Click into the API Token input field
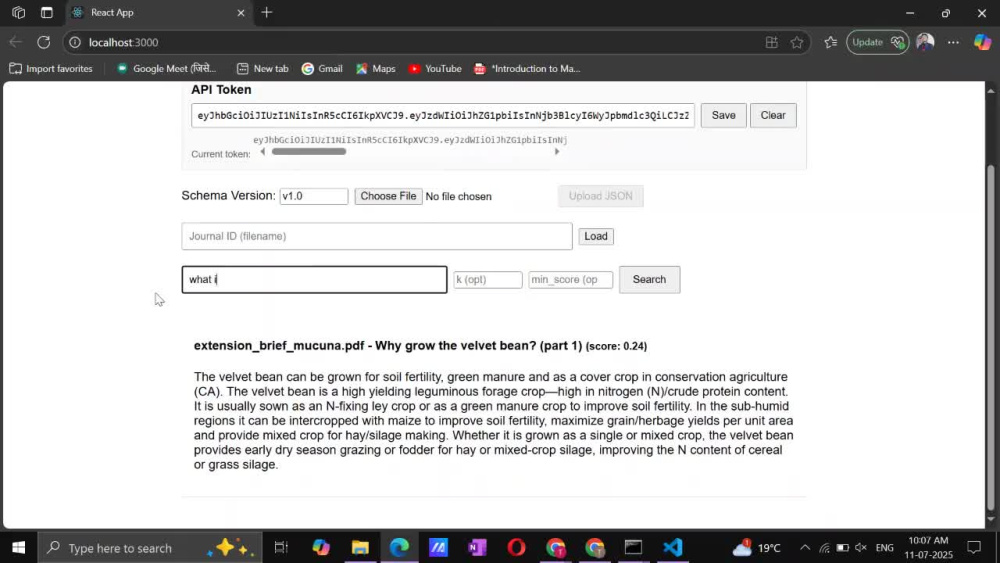Image resolution: width=1000 pixels, height=563 pixels. click(x=443, y=115)
